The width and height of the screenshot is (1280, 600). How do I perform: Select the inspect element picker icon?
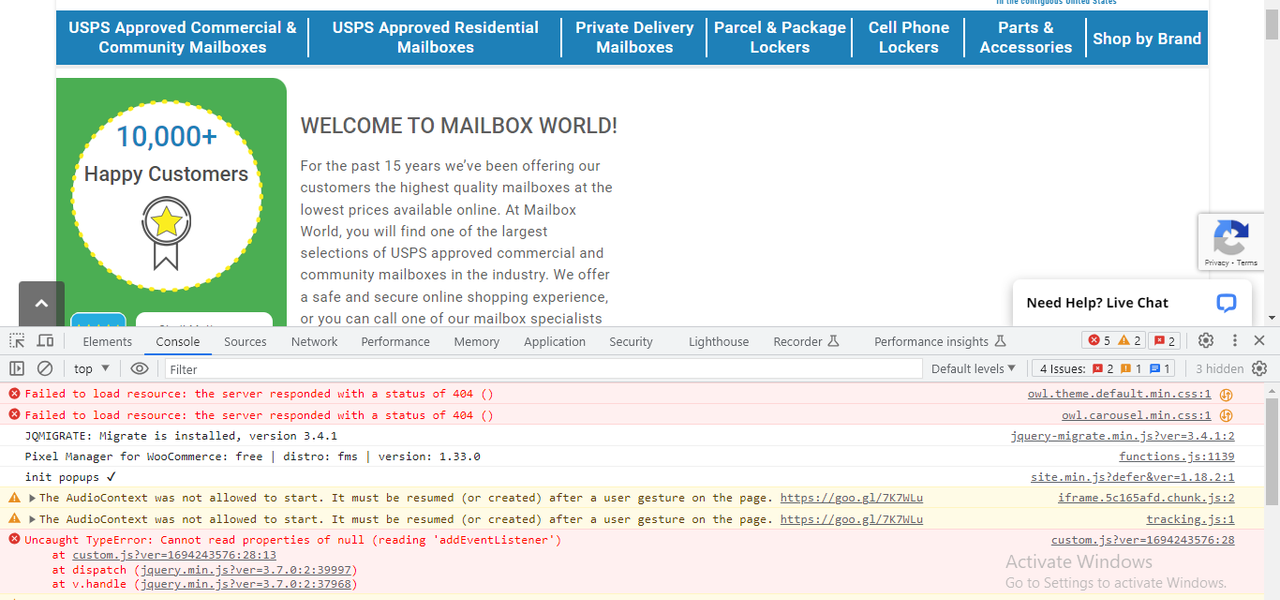click(17, 341)
